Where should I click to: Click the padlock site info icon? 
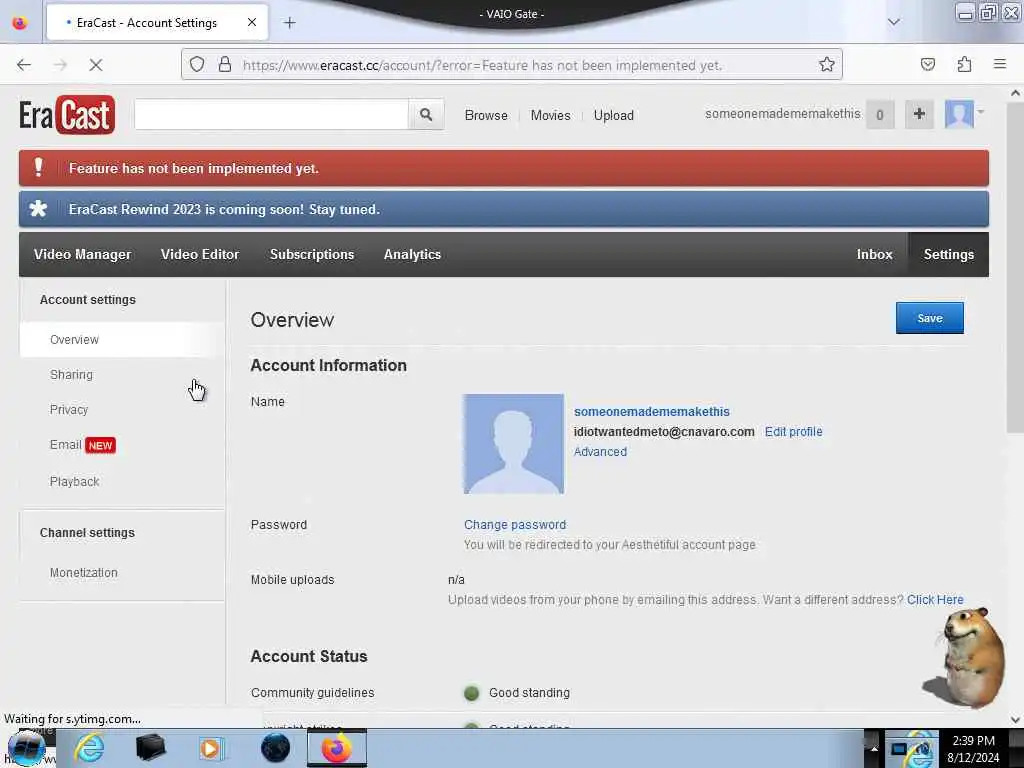225,65
